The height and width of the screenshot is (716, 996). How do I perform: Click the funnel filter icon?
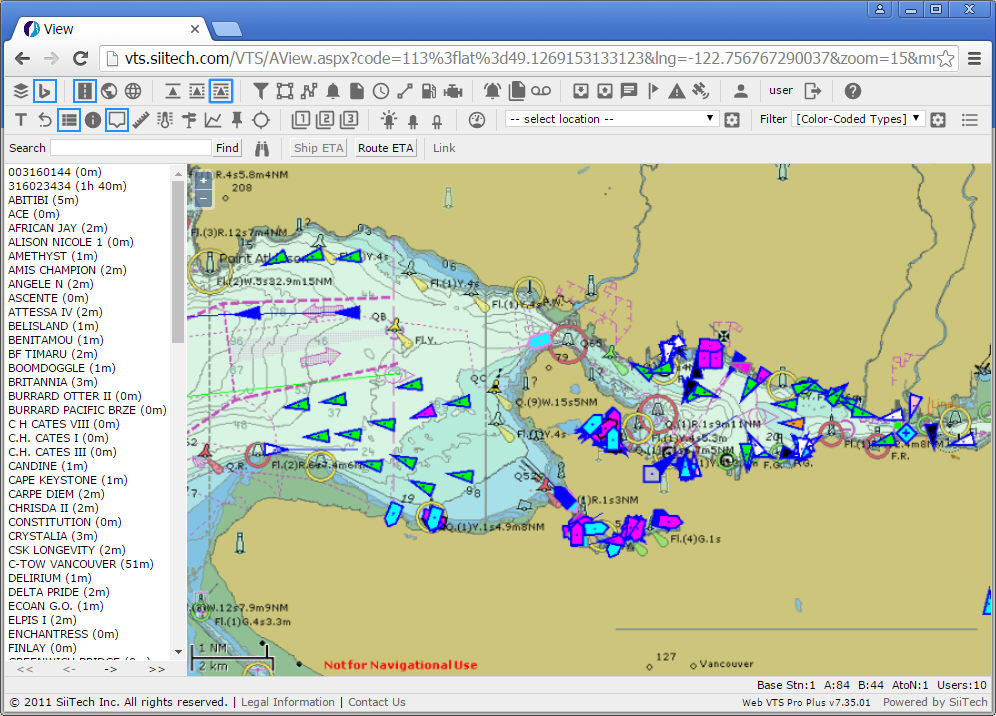pos(260,91)
